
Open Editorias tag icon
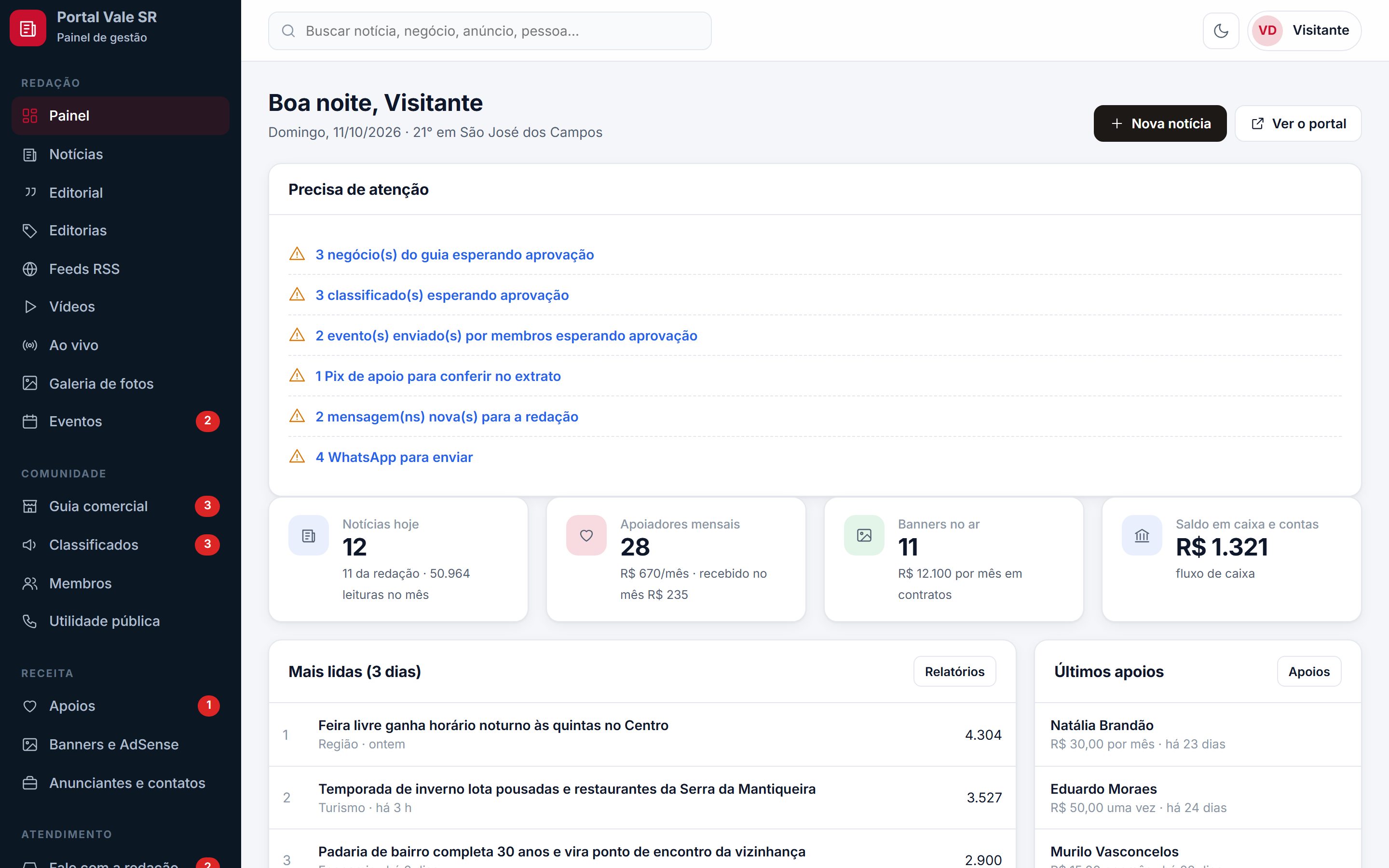coord(30,231)
